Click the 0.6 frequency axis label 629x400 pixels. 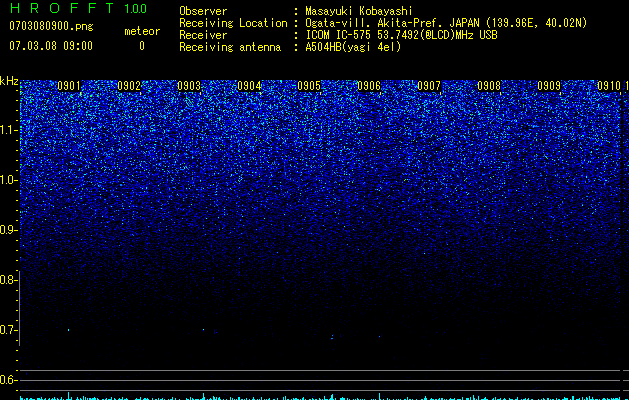click(x=8, y=380)
